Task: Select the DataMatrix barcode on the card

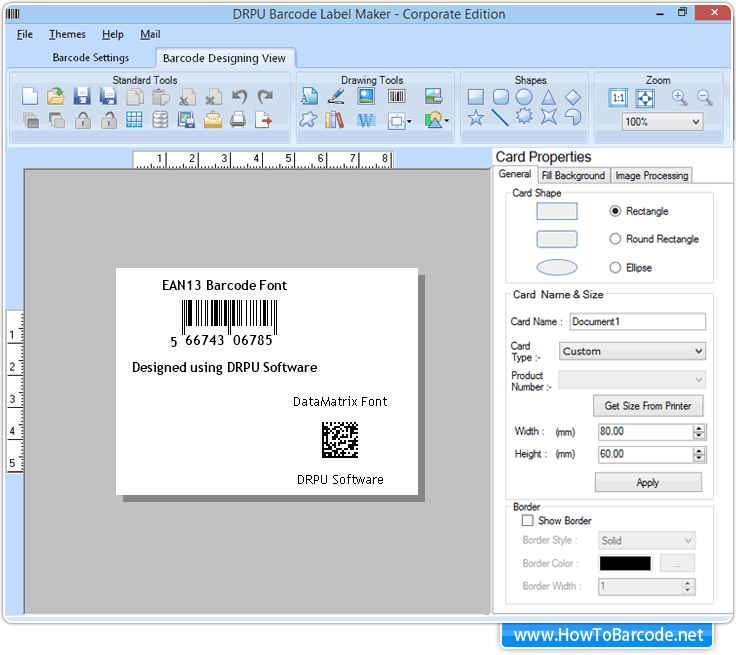Action: pyautogui.click(x=340, y=440)
